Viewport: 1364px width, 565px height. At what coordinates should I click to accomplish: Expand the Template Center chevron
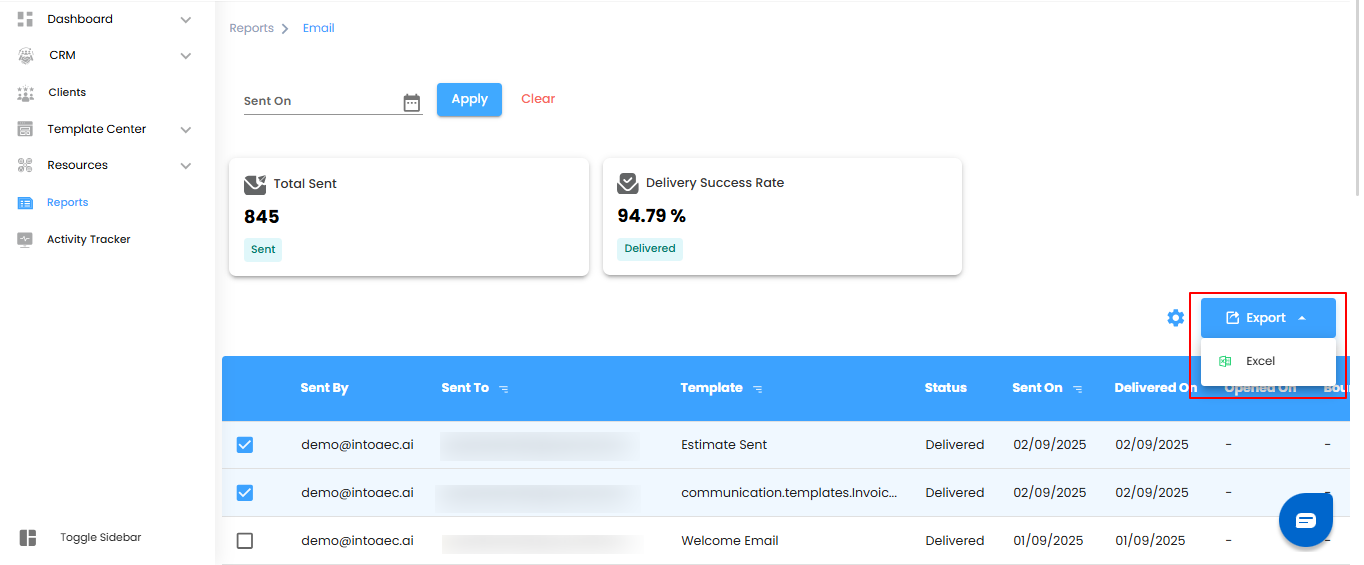pos(186,130)
